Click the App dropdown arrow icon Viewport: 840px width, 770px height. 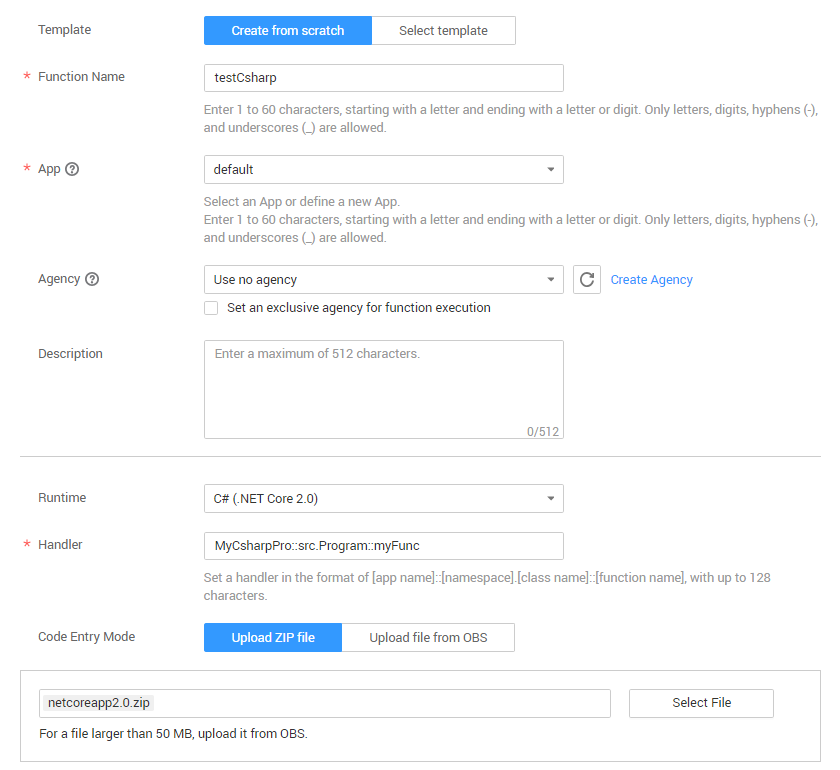pos(550,170)
